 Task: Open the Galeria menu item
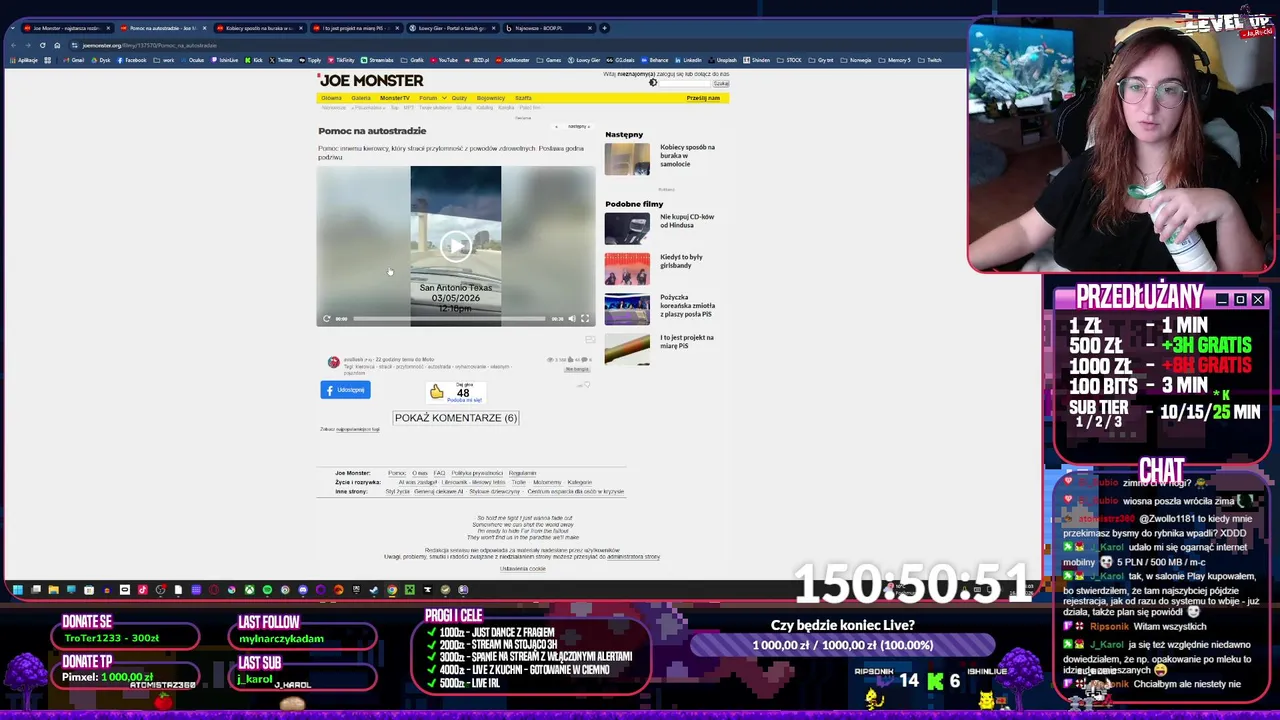[x=361, y=98]
